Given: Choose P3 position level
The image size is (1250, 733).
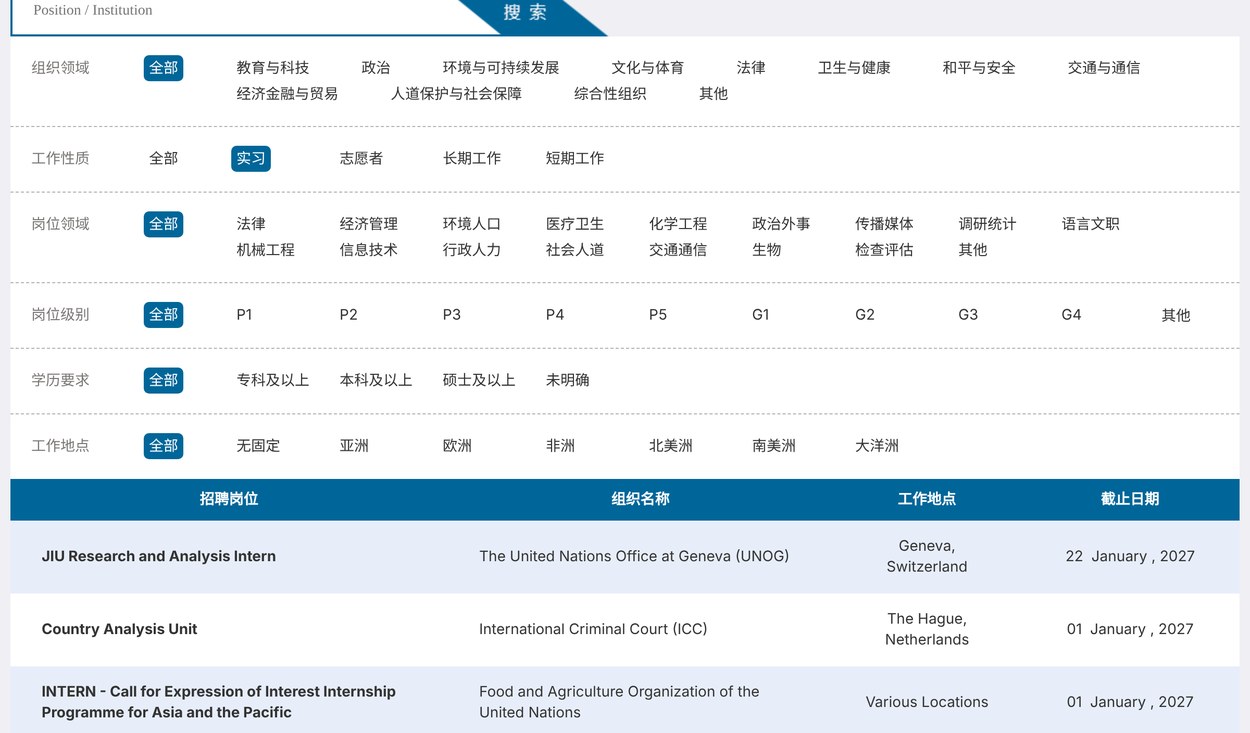Looking at the screenshot, I should (x=452, y=315).
